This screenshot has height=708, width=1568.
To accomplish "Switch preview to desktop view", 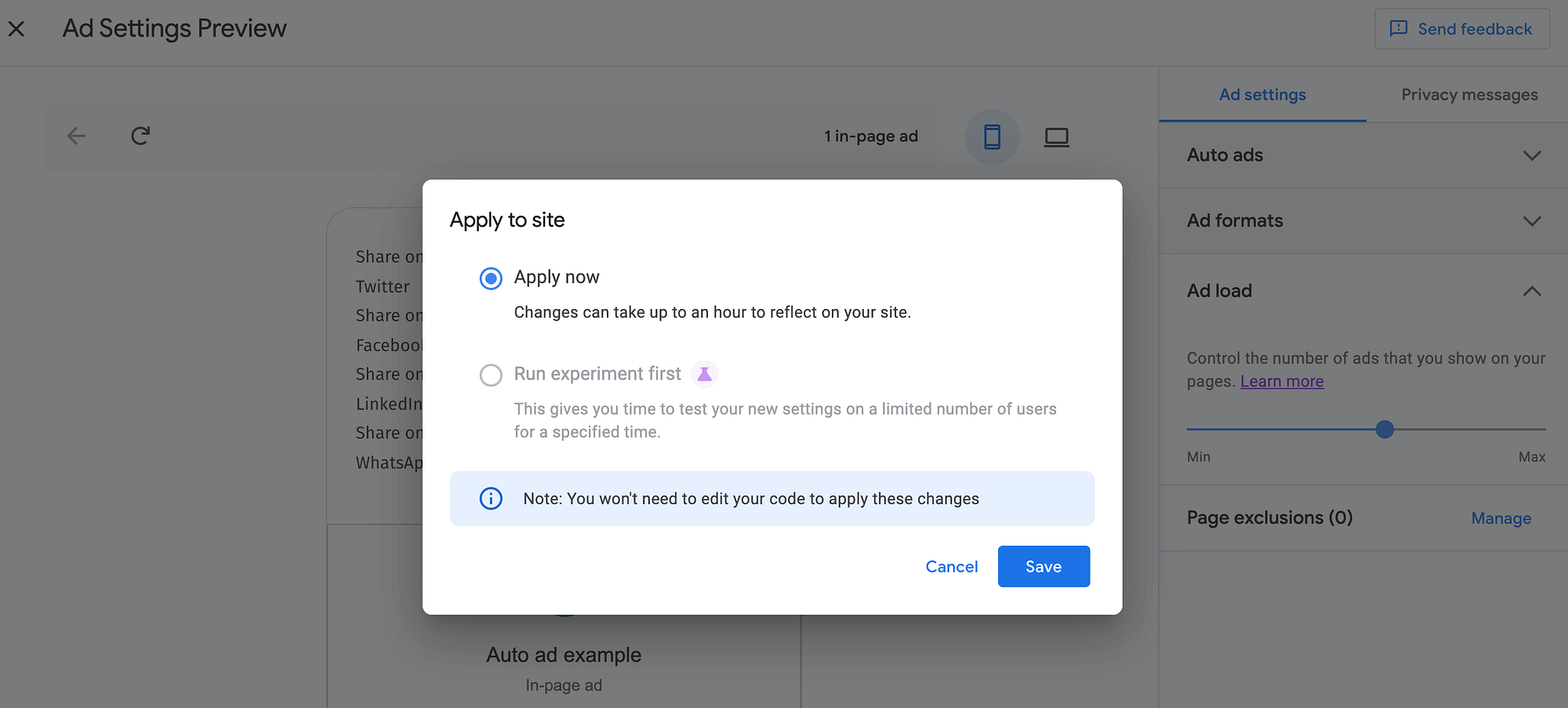I will pyautogui.click(x=1056, y=136).
